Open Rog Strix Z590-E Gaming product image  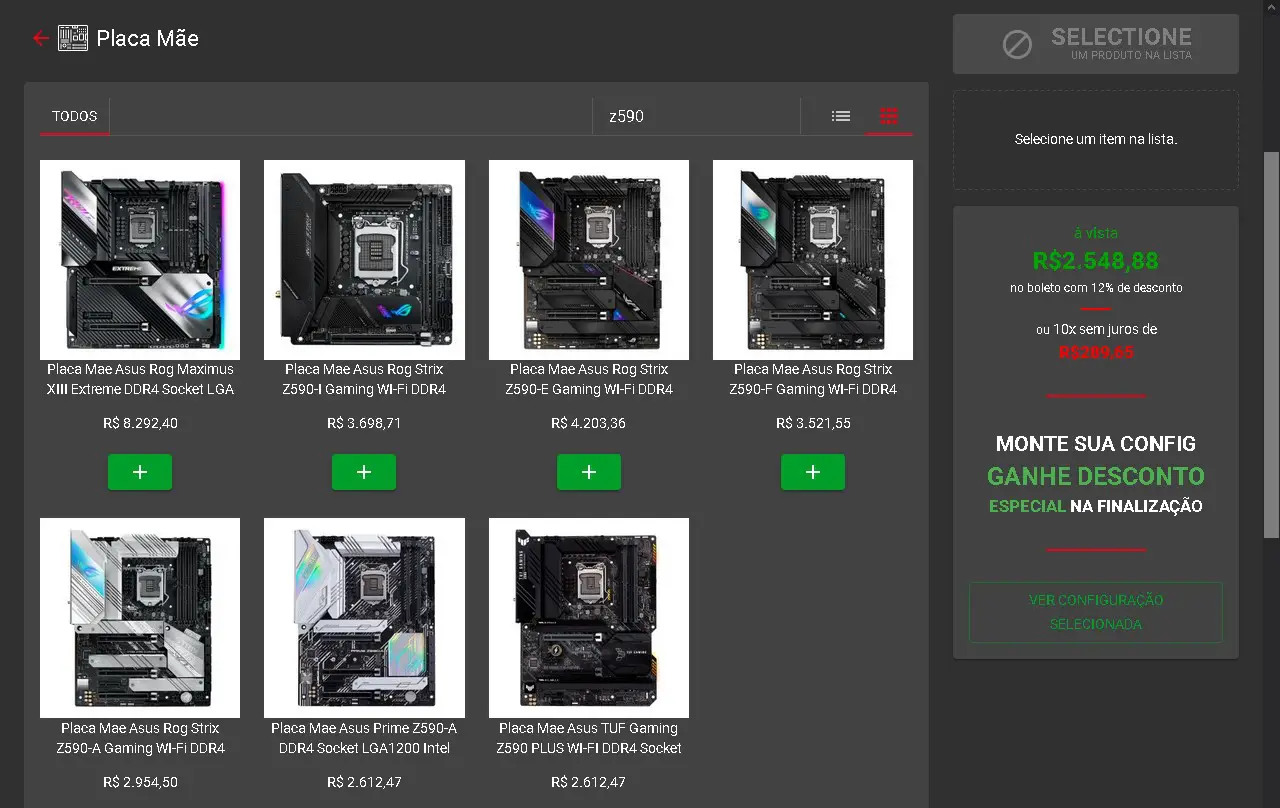click(x=589, y=260)
